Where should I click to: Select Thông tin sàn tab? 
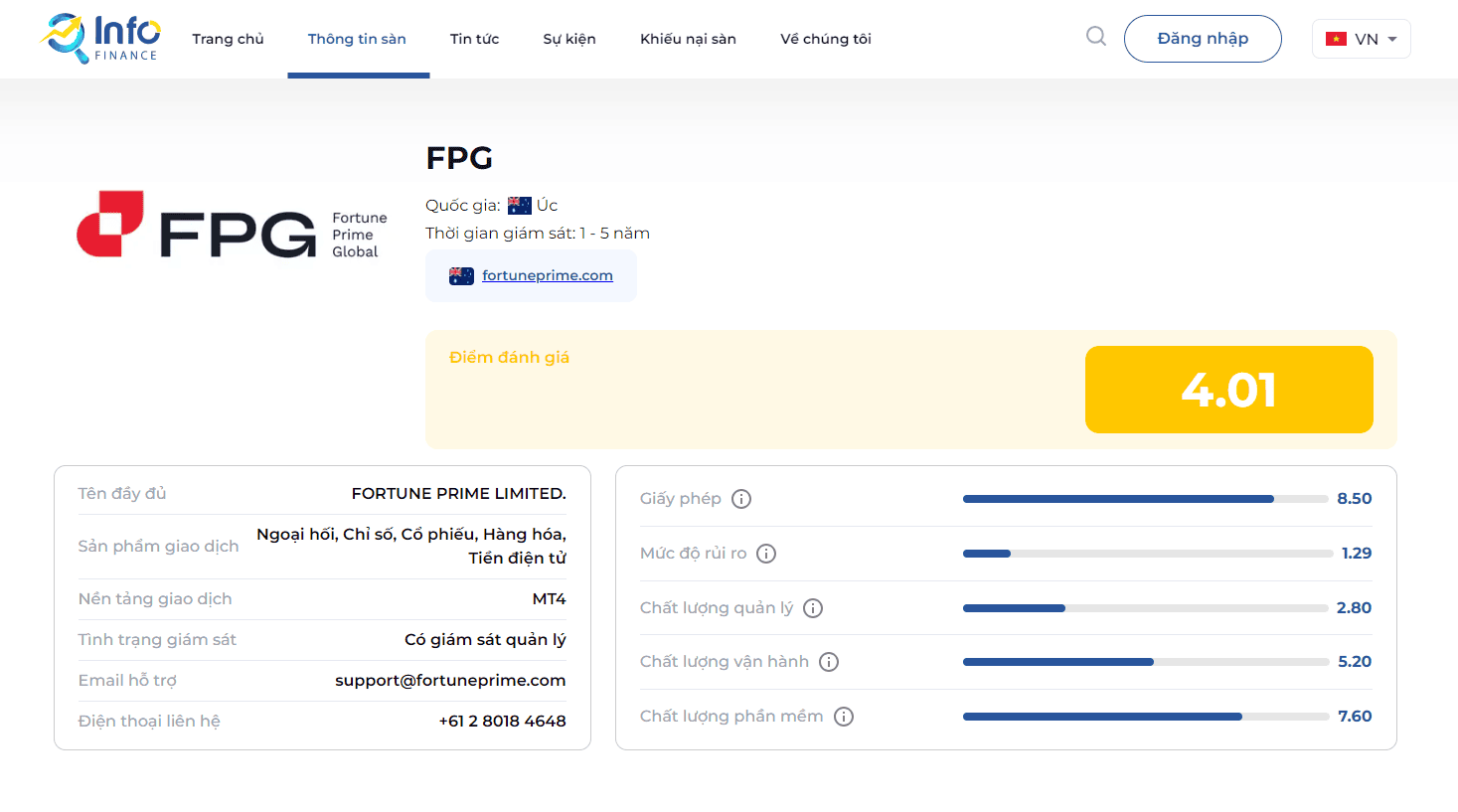(357, 39)
